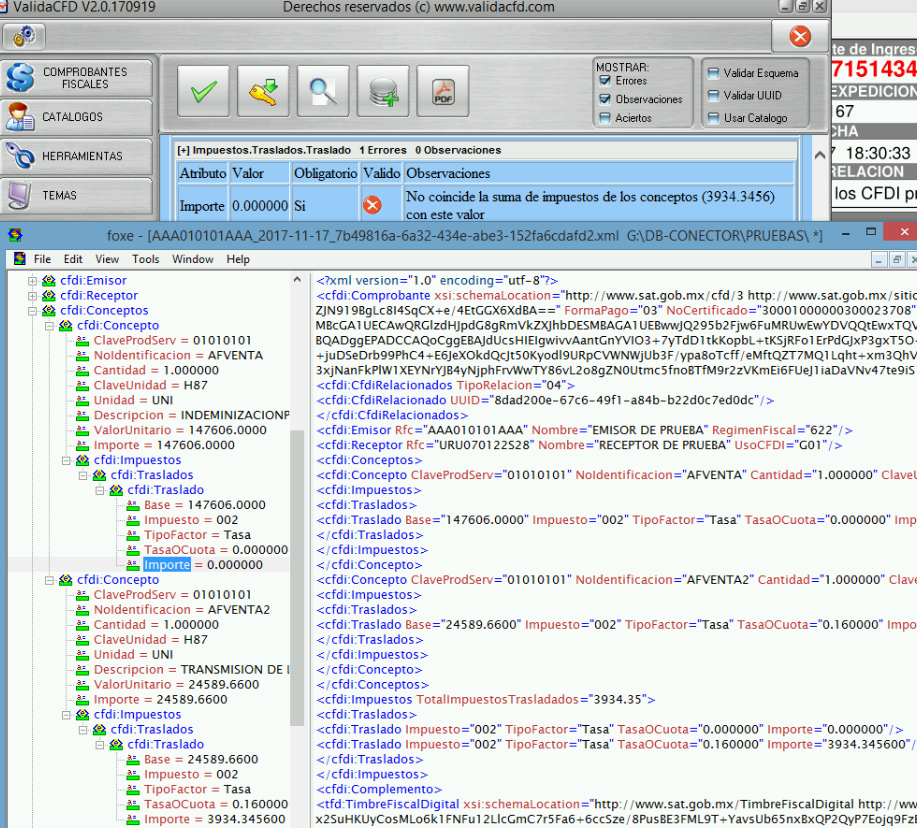Click XML line with TotalImpuestosTrasladados="3934.35"
The image size is (917, 828).
tap(485, 699)
